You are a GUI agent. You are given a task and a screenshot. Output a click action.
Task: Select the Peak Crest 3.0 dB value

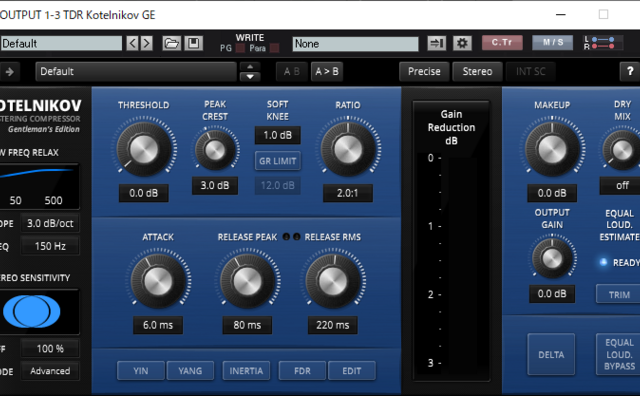tap(215, 186)
